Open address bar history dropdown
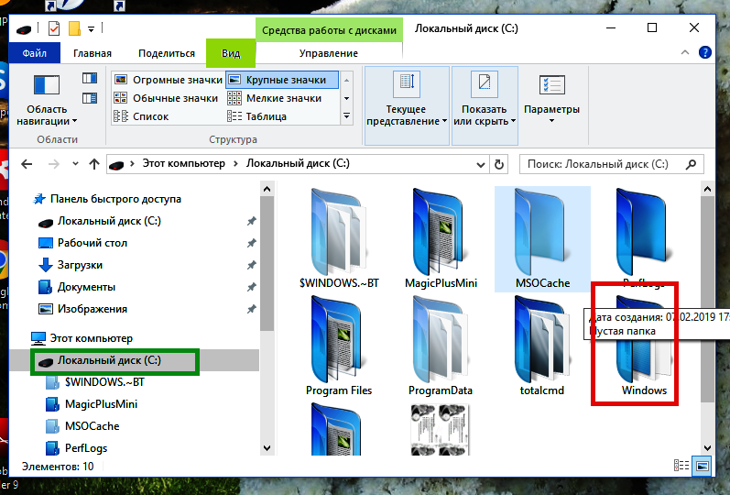Image resolution: width=730 pixels, height=495 pixels. 480,164
